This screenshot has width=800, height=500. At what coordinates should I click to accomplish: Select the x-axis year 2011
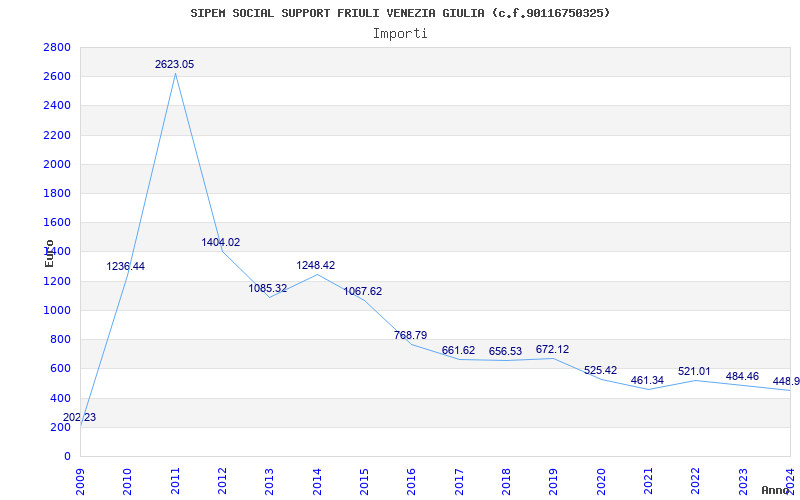pyautogui.click(x=175, y=482)
